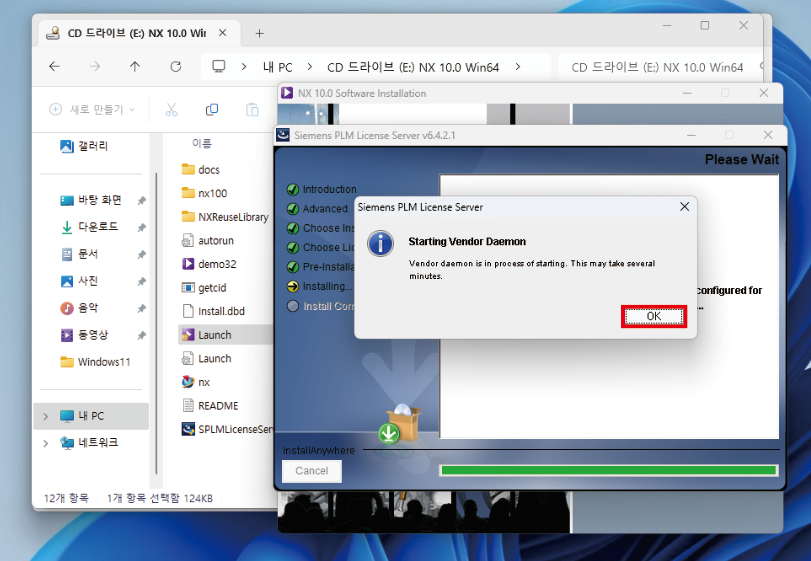This screenshot has width=811, height=561.
Task: Select the nx icon file
Action: pyautogui.click(x=196, y=382)
